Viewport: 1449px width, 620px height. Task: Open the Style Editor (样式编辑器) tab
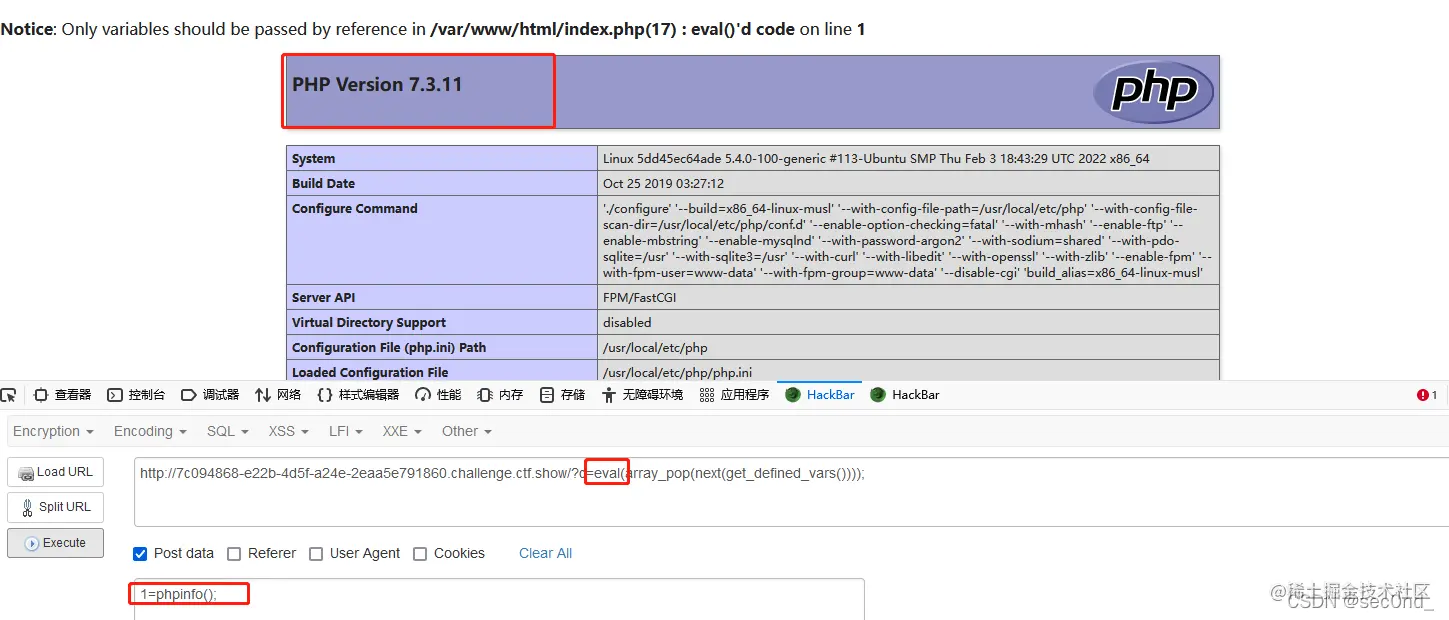[358, 395]
